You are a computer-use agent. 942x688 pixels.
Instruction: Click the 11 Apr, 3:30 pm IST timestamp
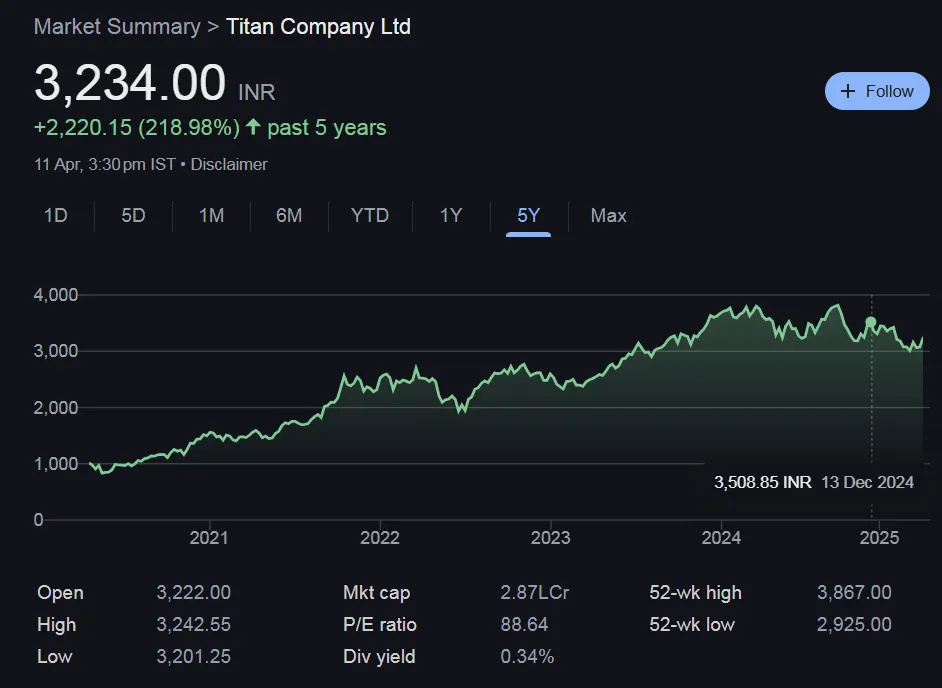click(105, 165)
